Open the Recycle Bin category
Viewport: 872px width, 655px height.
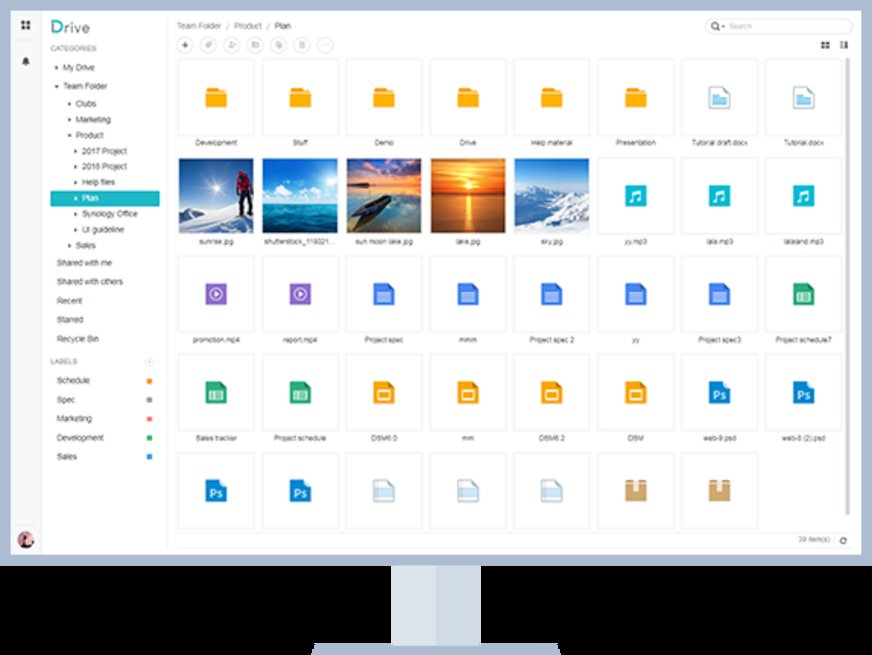coord(78,339)
